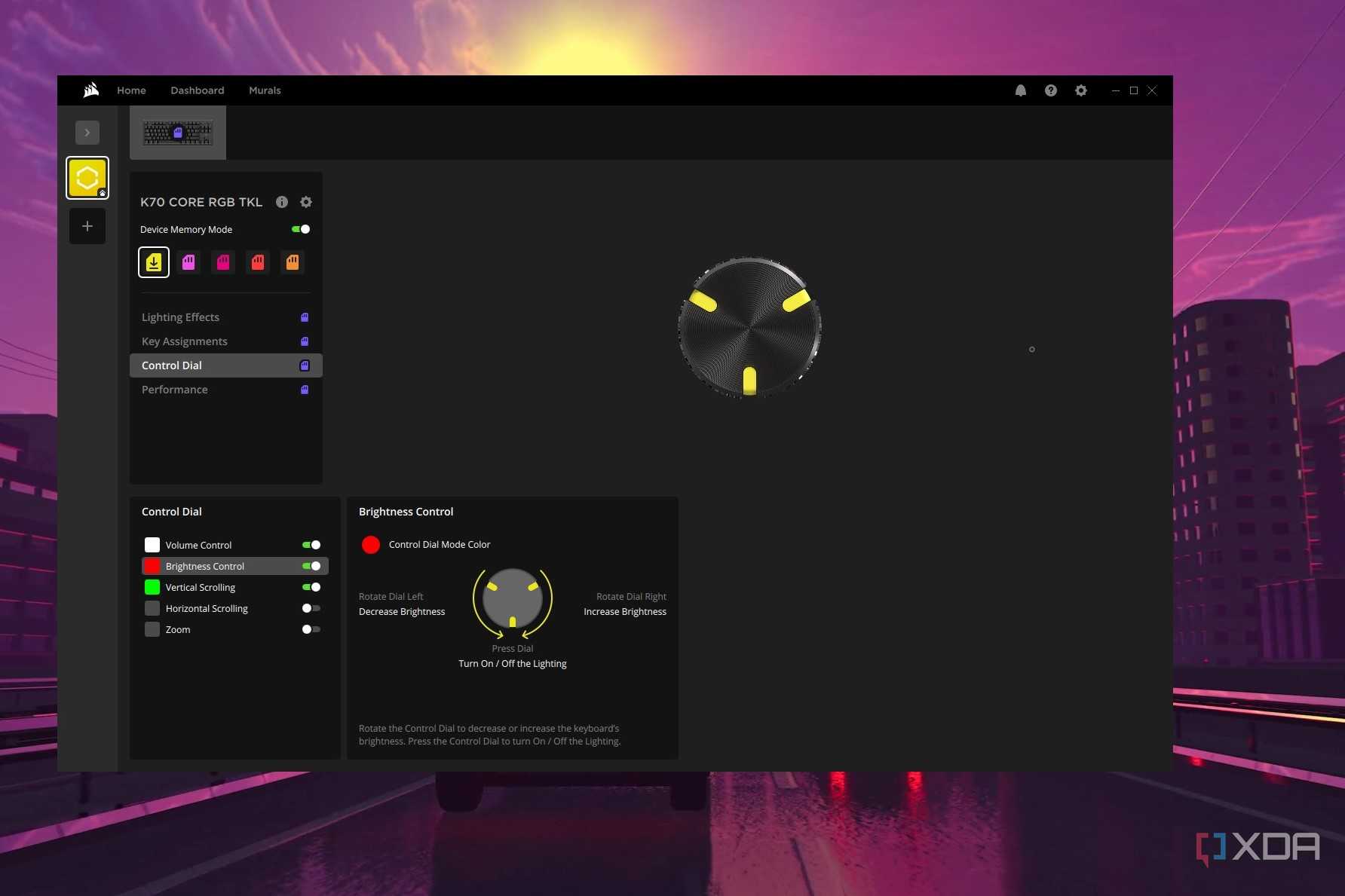Select the red memory slot icon
The width and height of the screenshot is (1345, 896).
(258, 262)
